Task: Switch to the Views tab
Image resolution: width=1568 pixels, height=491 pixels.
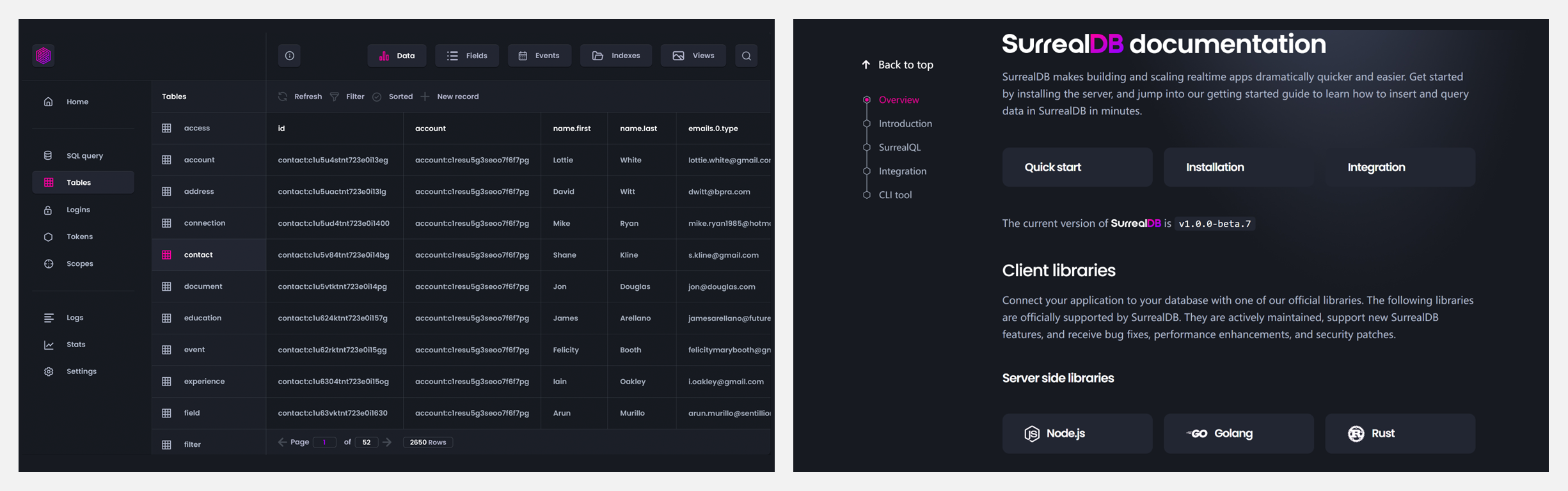Action: coord(693,56)
